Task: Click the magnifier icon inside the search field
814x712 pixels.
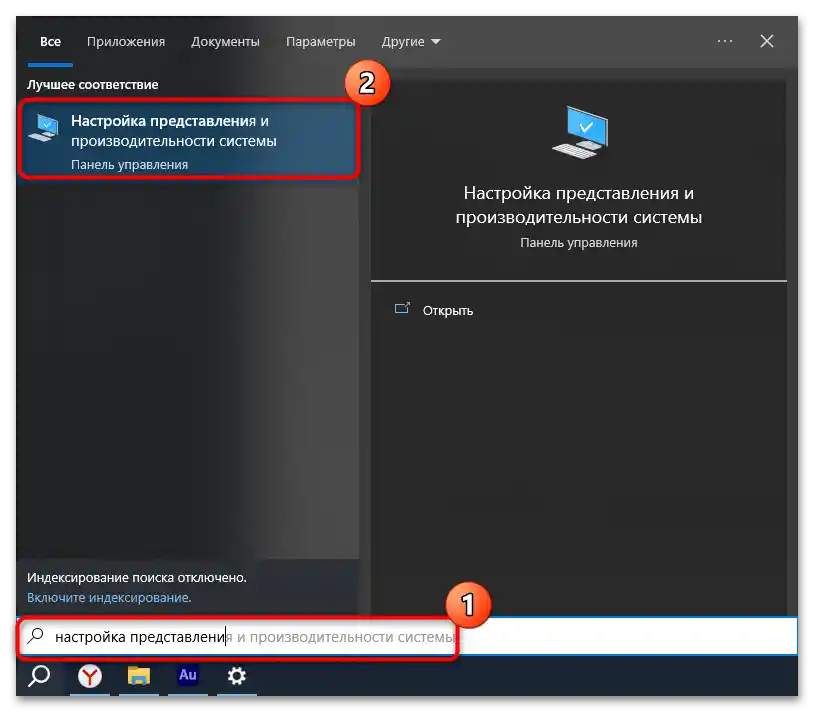Action: click(36, 637)
